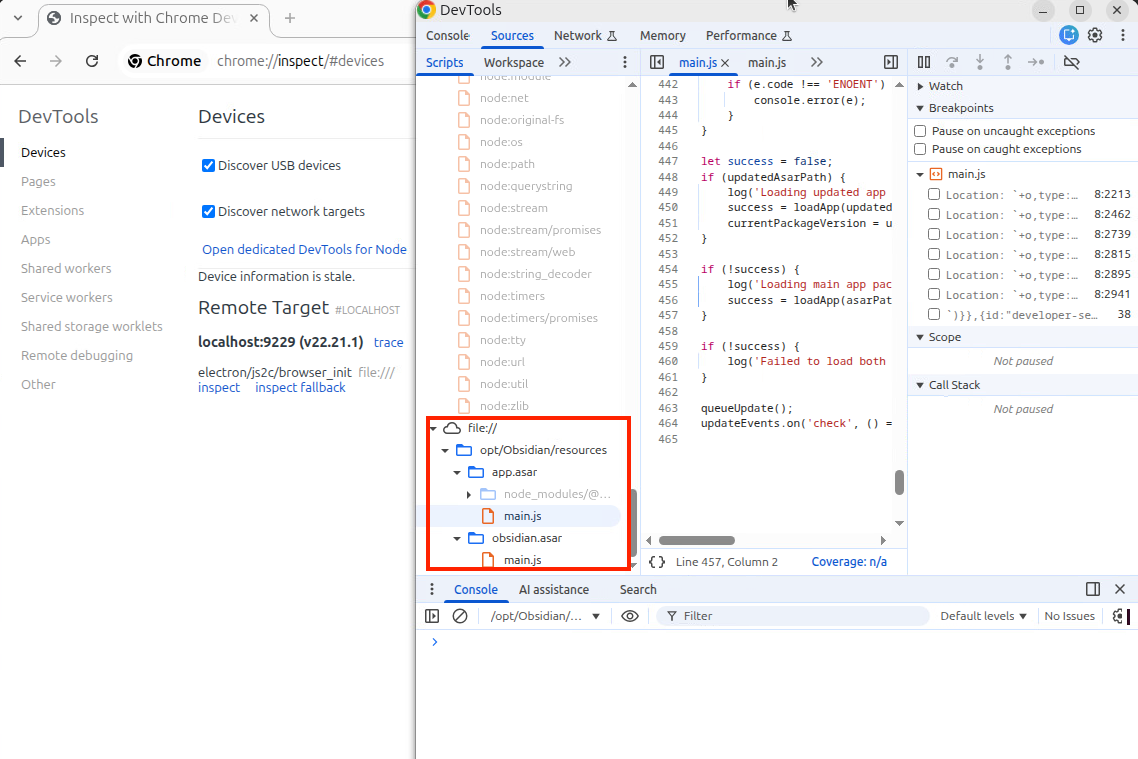Screen dimensions: 1138x759
Task: Collapse the obsidian.asar folder
Action: click(x=458, y=538)
